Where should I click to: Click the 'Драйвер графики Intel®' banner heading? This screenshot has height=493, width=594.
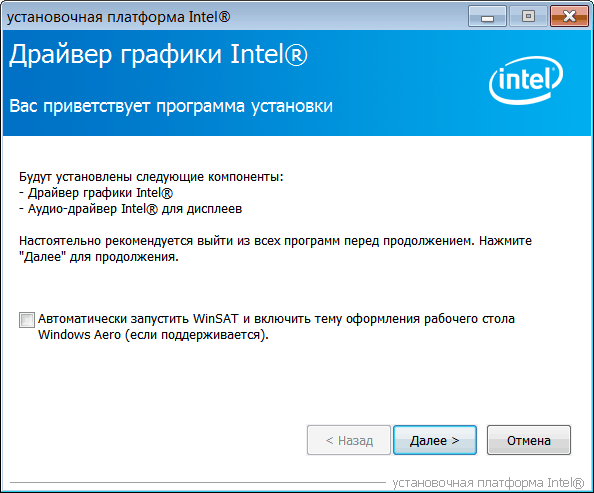(158, 55)
